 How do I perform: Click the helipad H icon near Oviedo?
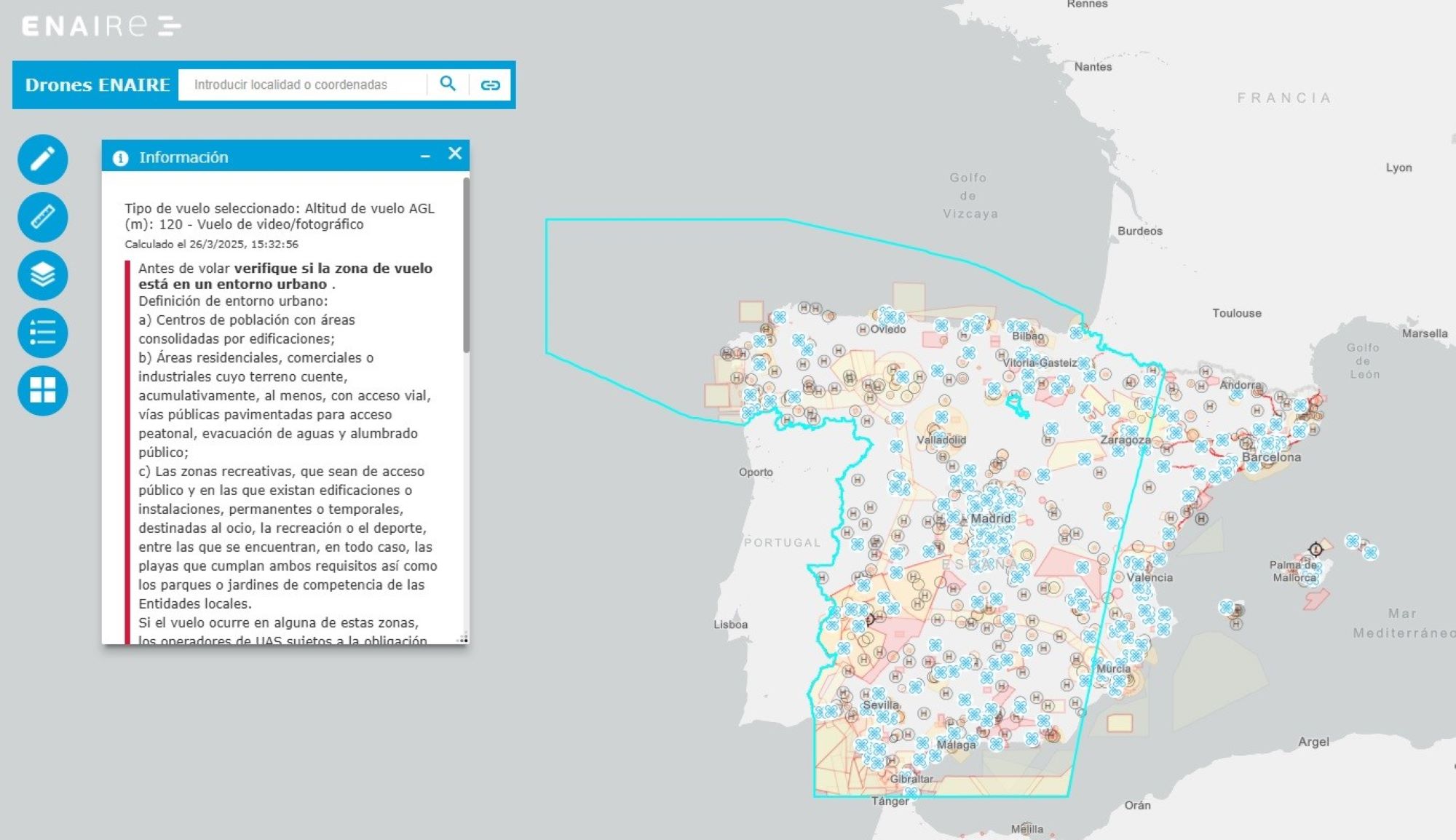[863, 329]
